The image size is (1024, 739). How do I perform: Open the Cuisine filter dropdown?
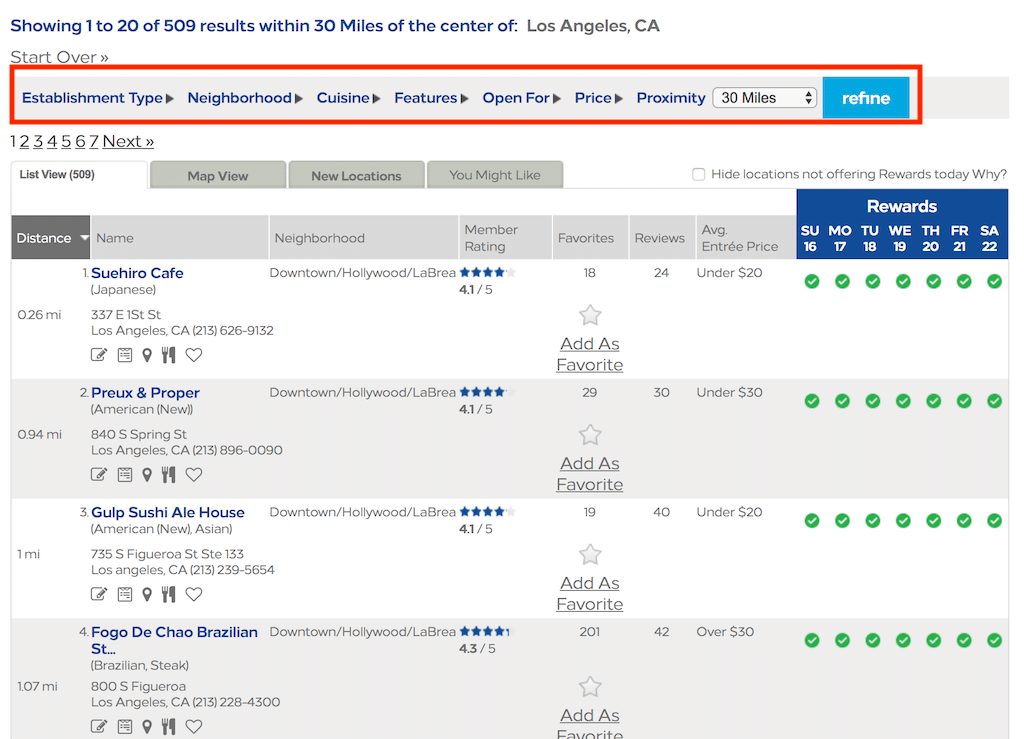pyautogui.click(x=348, y=98)
